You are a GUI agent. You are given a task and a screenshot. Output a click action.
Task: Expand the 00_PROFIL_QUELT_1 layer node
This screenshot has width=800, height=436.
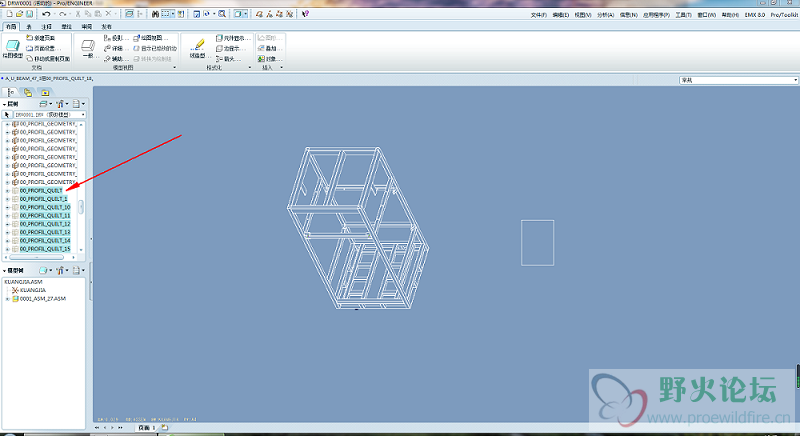point(7,199)
